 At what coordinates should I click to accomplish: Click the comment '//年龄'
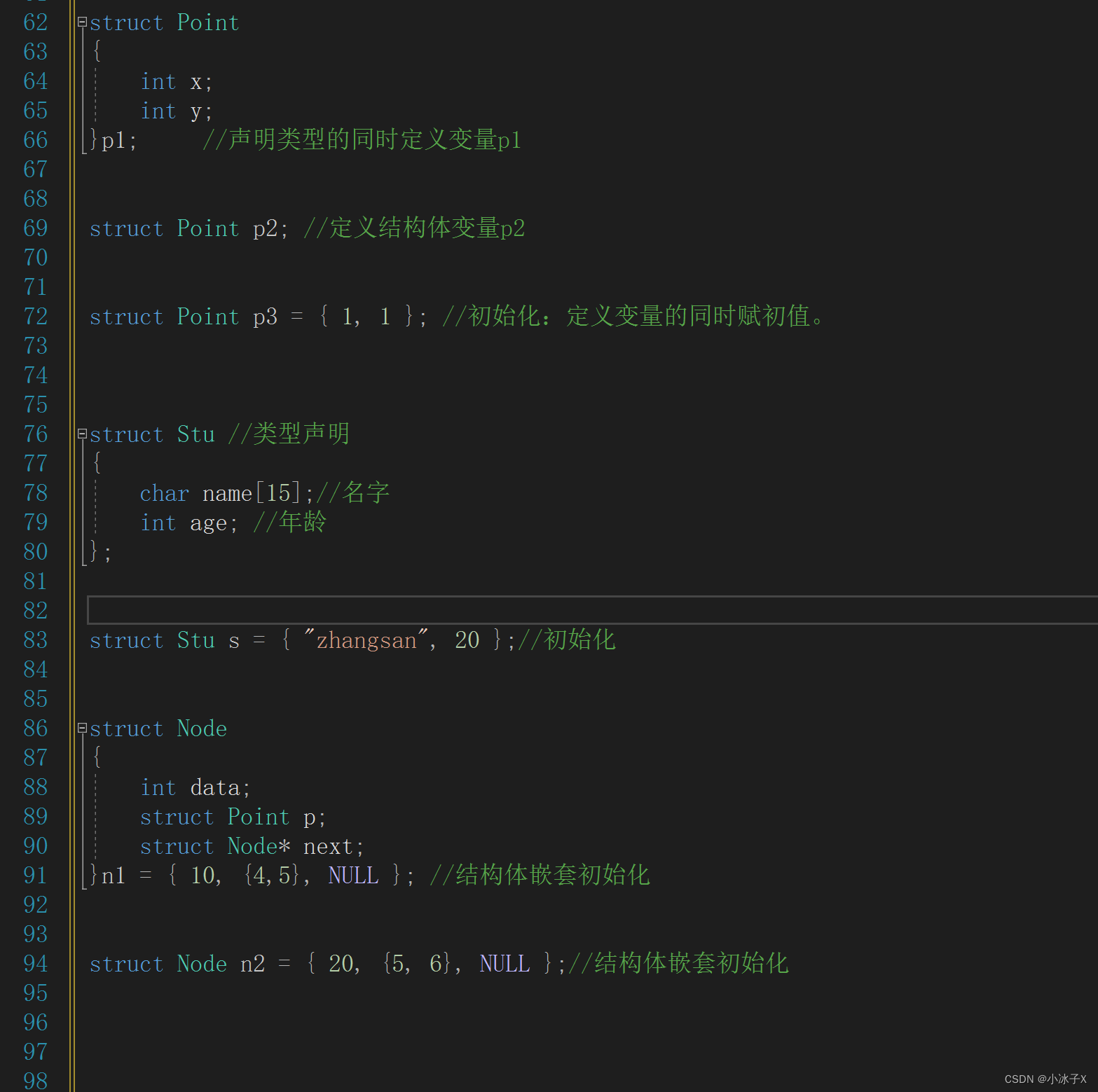(289, 523)
